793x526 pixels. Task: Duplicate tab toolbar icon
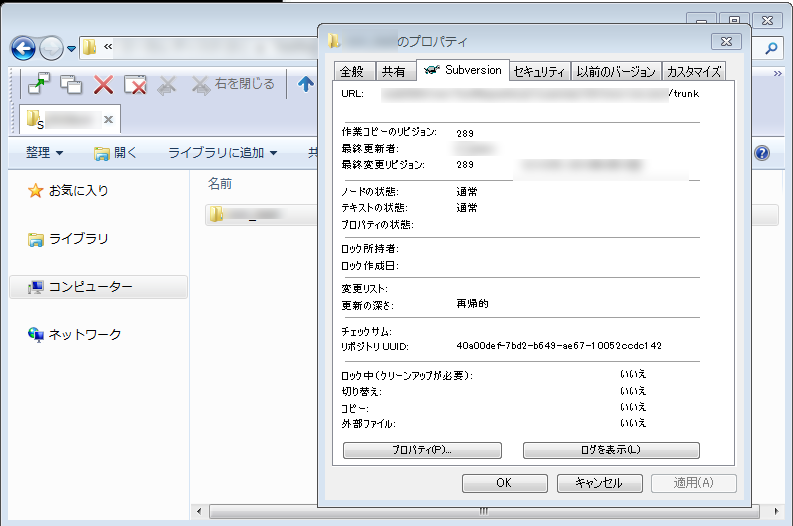(71, 84)
